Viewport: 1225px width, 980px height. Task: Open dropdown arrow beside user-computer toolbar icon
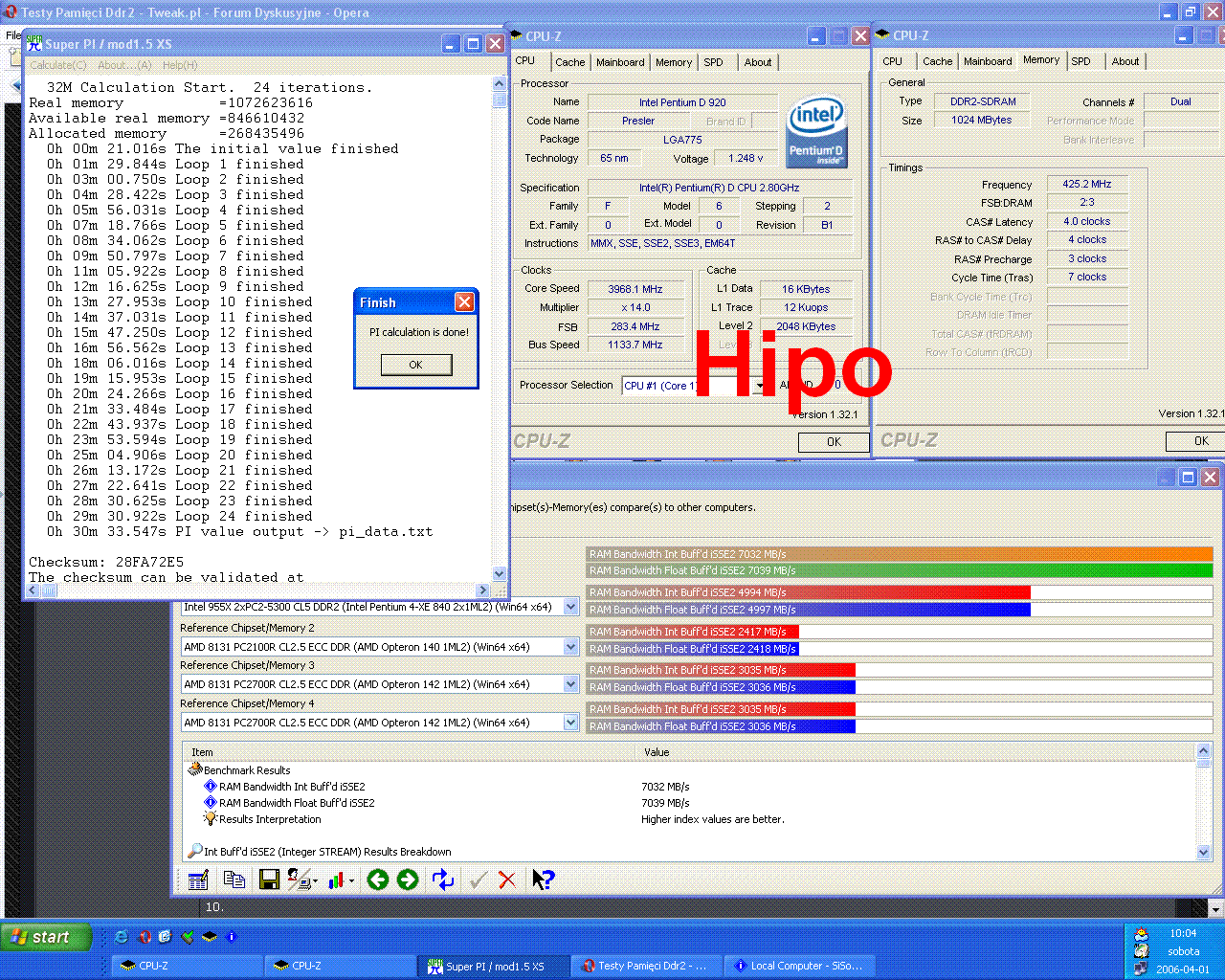pyautogui.click(x=316, y=880)
